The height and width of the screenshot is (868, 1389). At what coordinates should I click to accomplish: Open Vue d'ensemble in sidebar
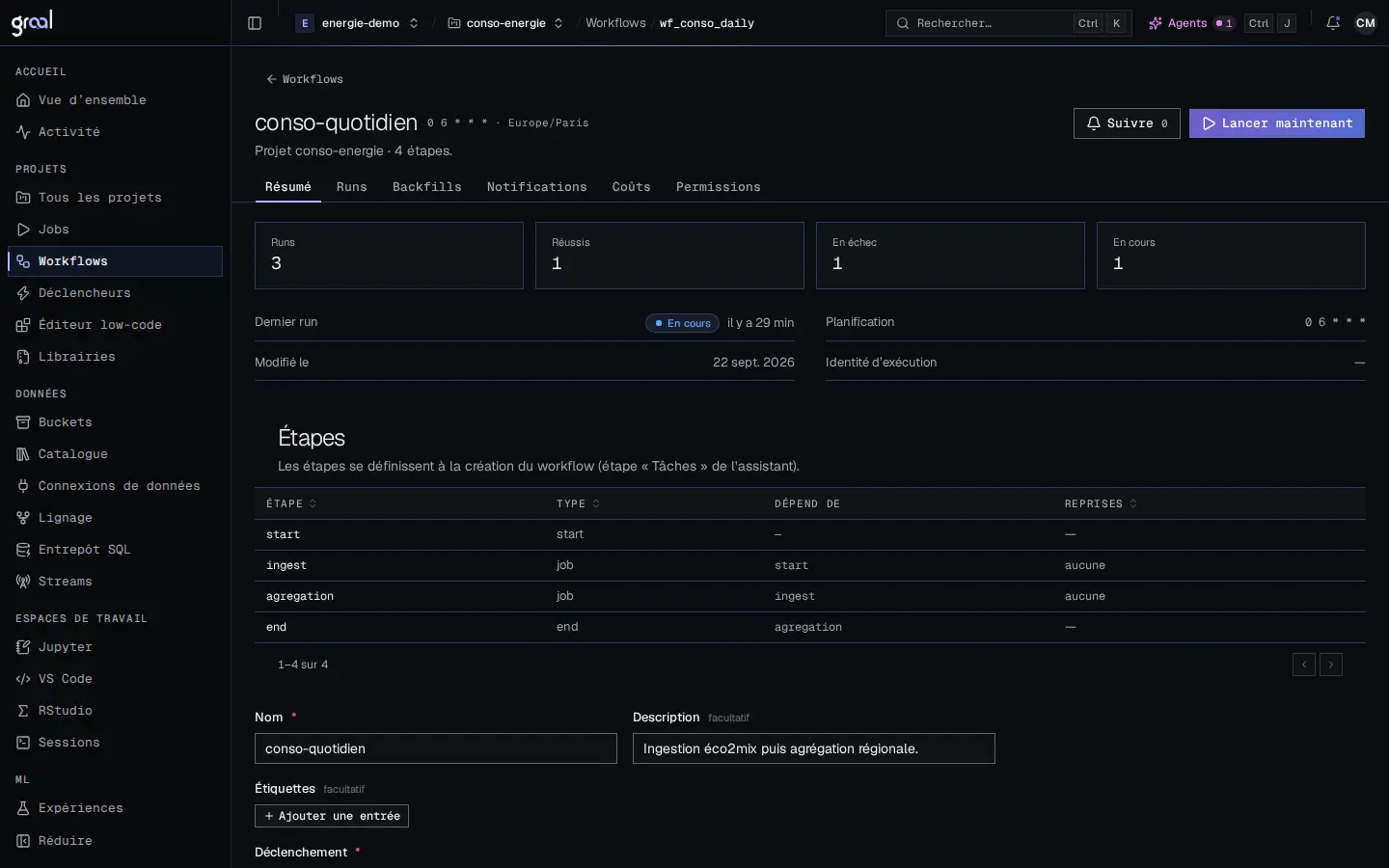115,100
